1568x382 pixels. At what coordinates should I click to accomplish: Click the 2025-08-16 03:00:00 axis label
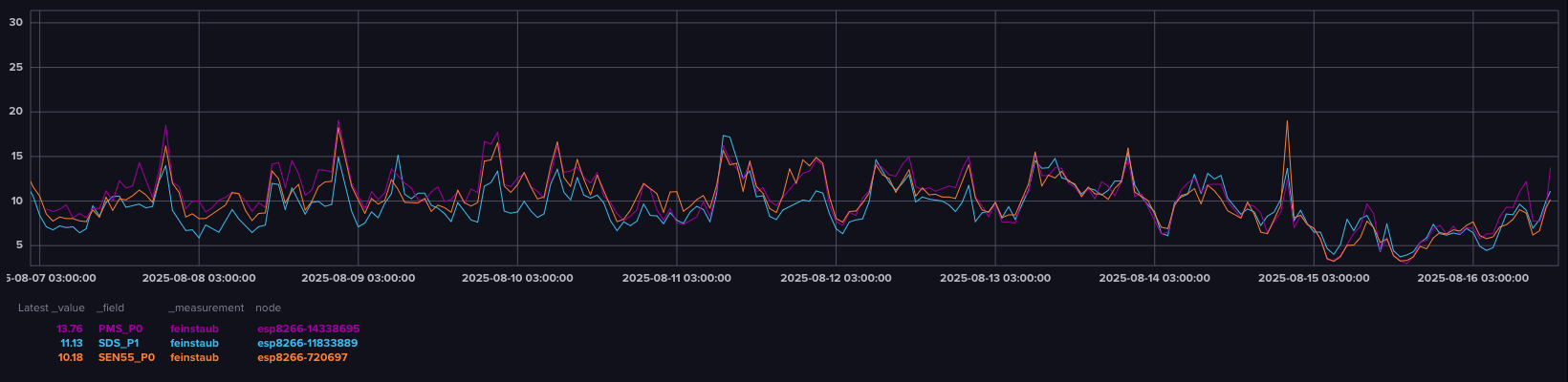(x=1472, y=278)
